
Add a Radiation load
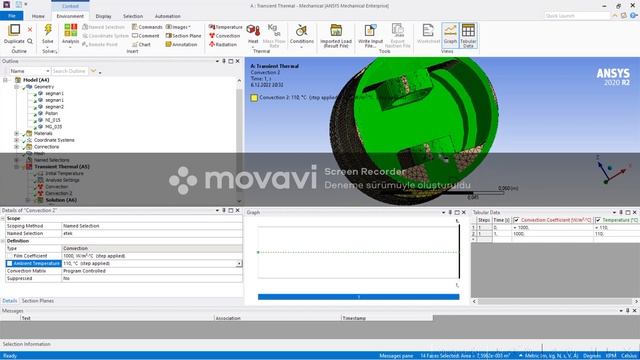[223, 44]
